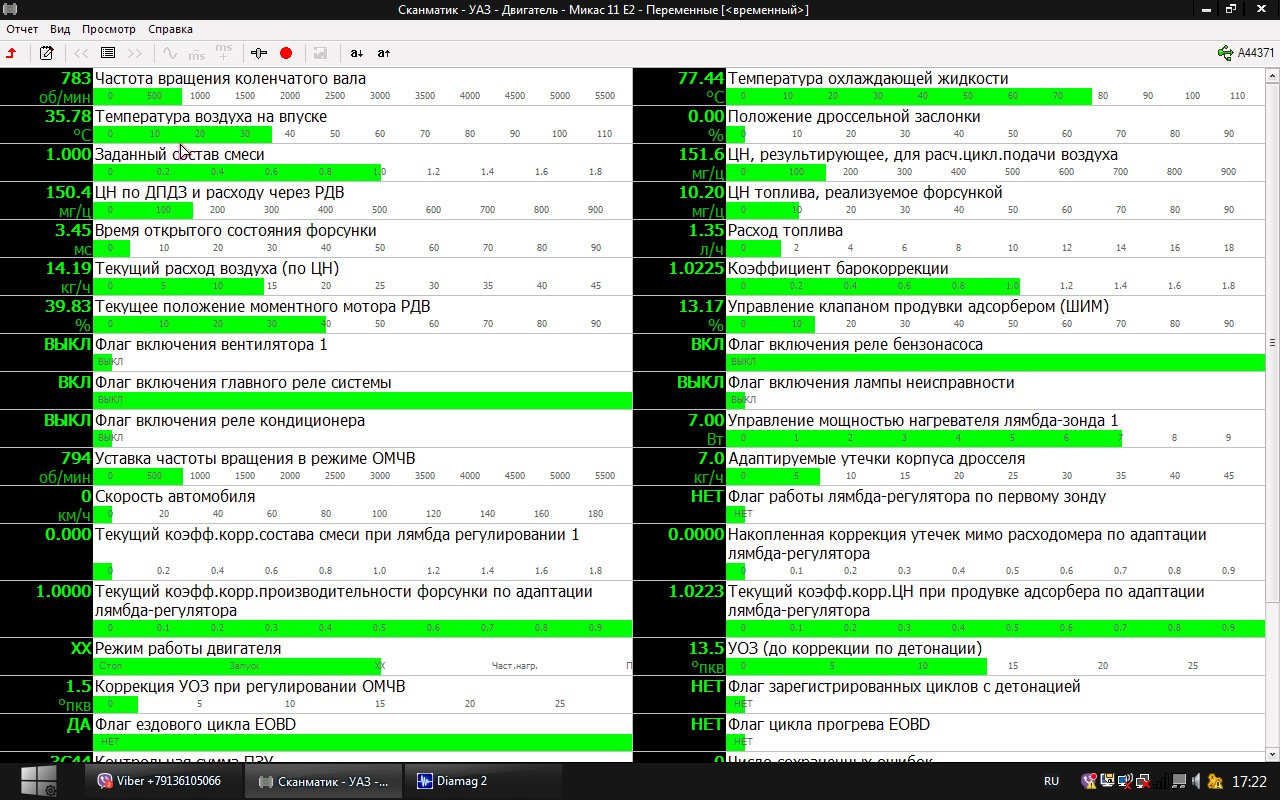Screen dimensions: 1280x800
Task: Select row Флаг включения реле бензонасоса
Action: click(949, 353)
